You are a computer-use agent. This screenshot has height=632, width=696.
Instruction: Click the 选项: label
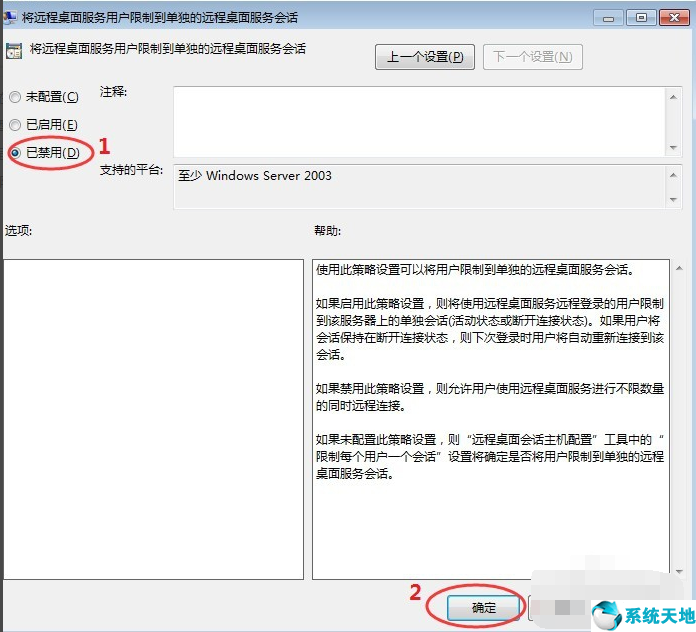(x=18, y=230)
